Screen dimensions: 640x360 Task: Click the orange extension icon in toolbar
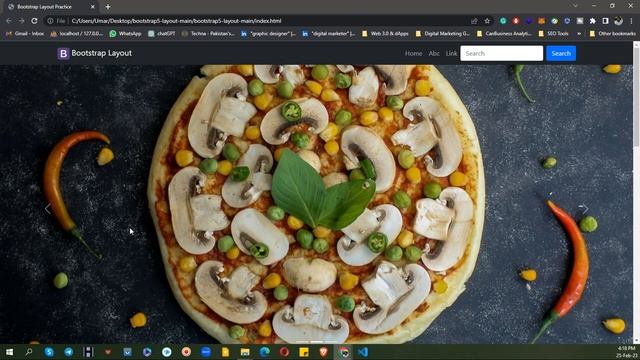pyautogui.click(x=542, y=21)
